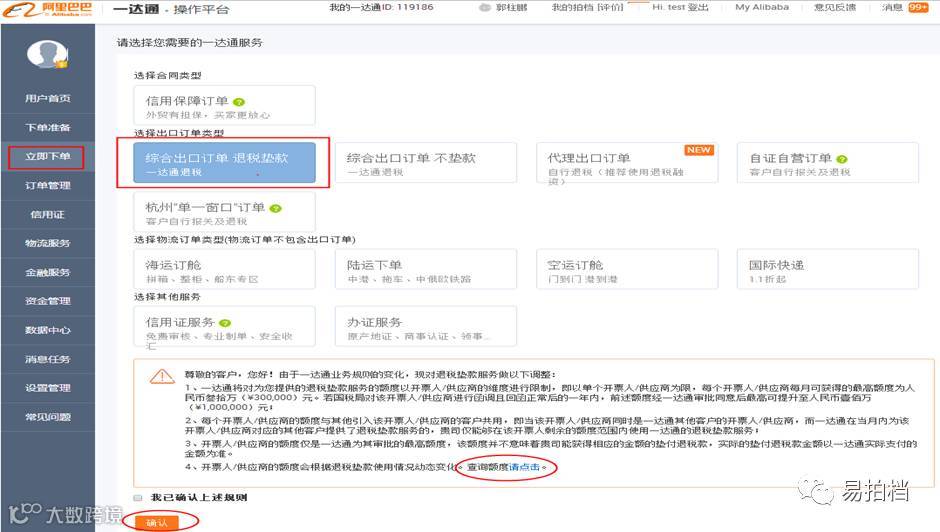This screenshot has height=532, width=940.
Task: Select 综合出口订单 不垫款 option
Action: 426,163
